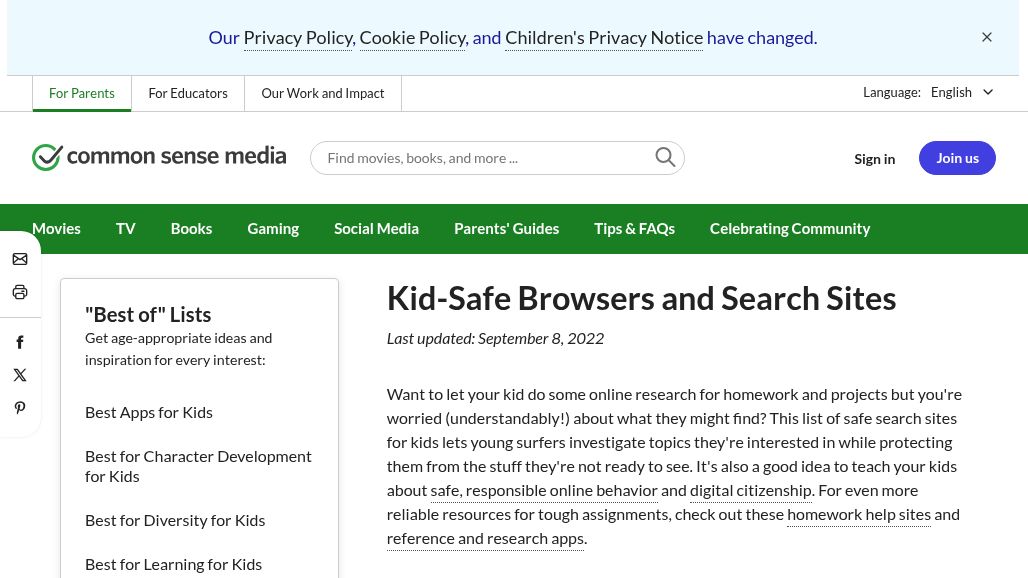Open the Gaming menu
Viewport: 1028px width, 578px height.
pos(273,229)
